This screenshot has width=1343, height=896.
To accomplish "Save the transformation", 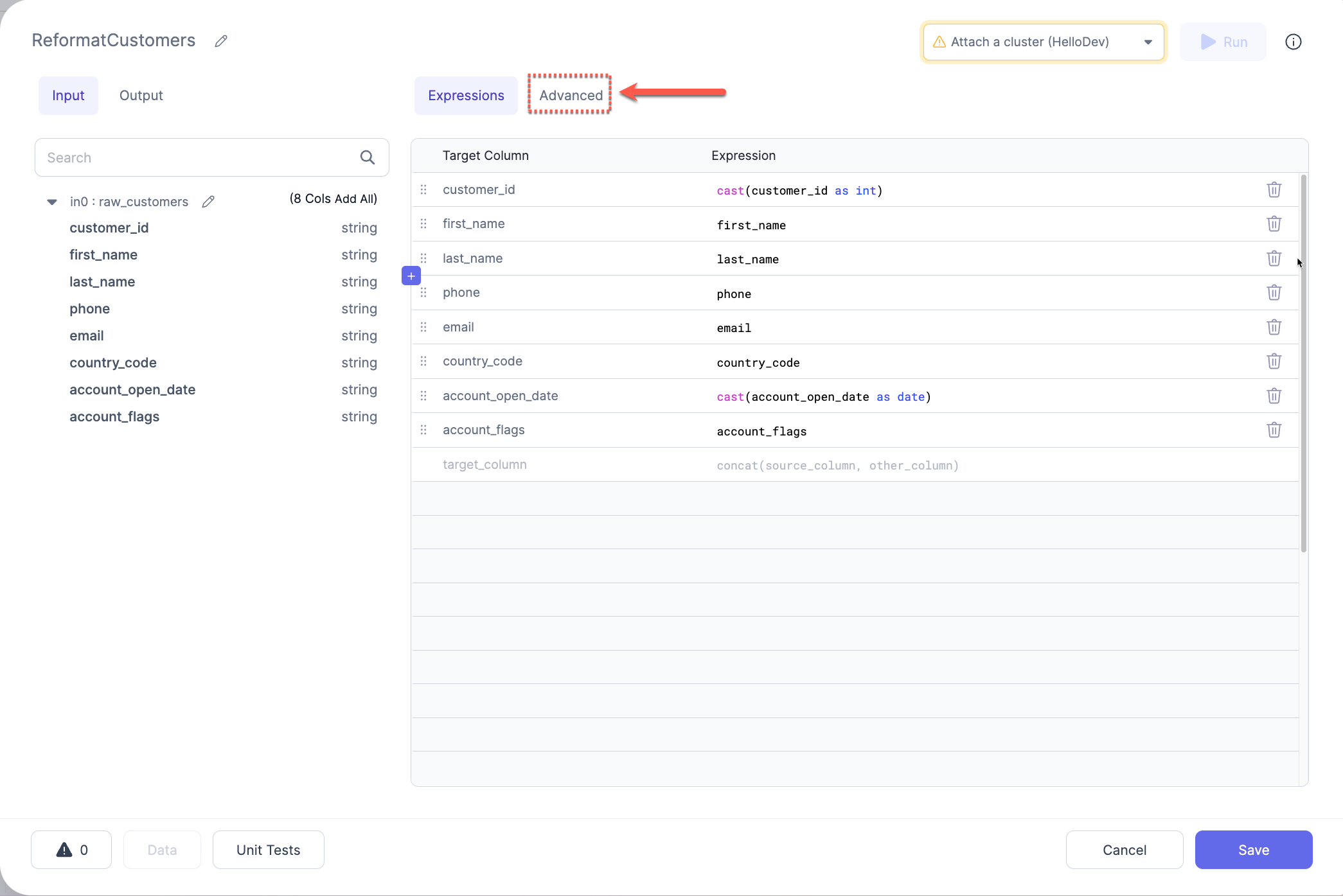I will click(1253, 849).
